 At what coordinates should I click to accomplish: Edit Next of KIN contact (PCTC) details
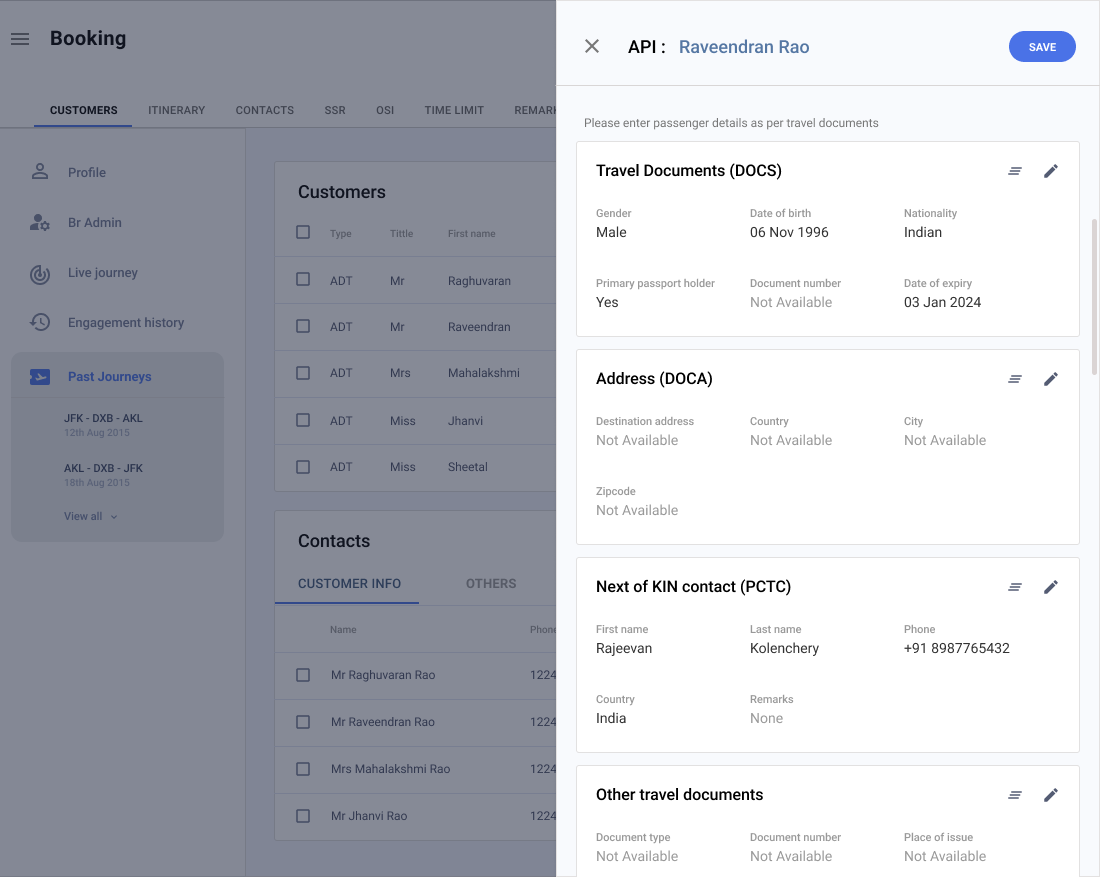coord(1050,587)
